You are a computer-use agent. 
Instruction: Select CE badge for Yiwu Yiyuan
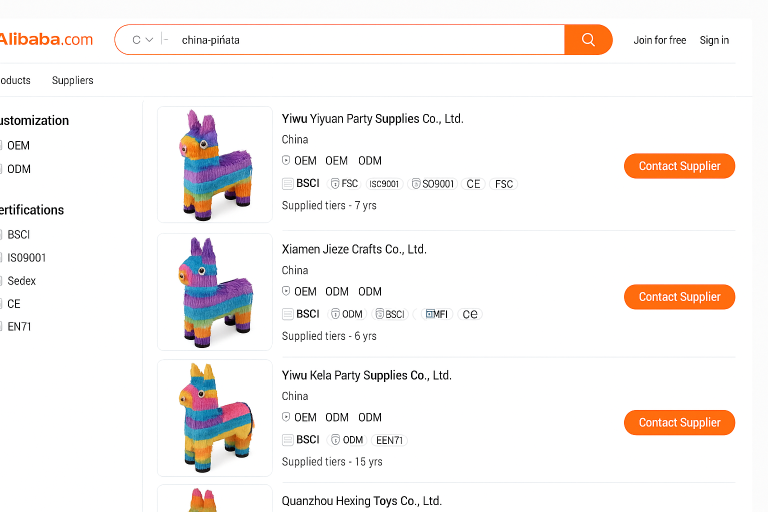pyautogui.click(x=473, y=184)
